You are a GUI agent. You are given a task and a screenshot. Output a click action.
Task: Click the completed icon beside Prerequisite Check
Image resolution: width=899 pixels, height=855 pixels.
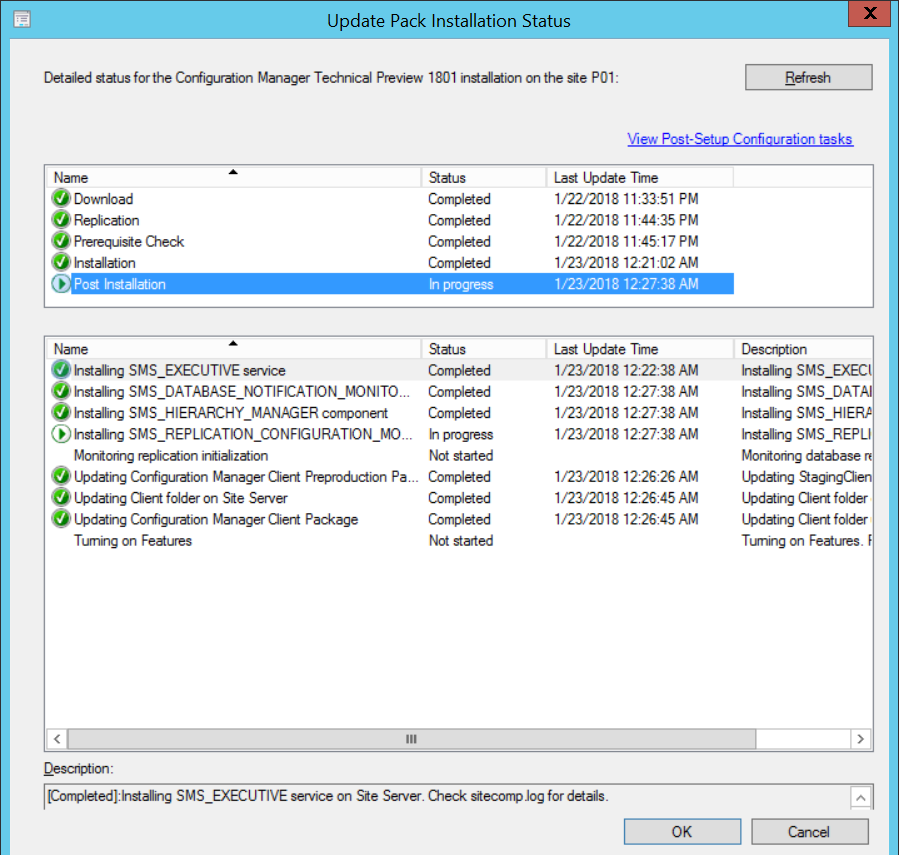click(x=61, y=241)
